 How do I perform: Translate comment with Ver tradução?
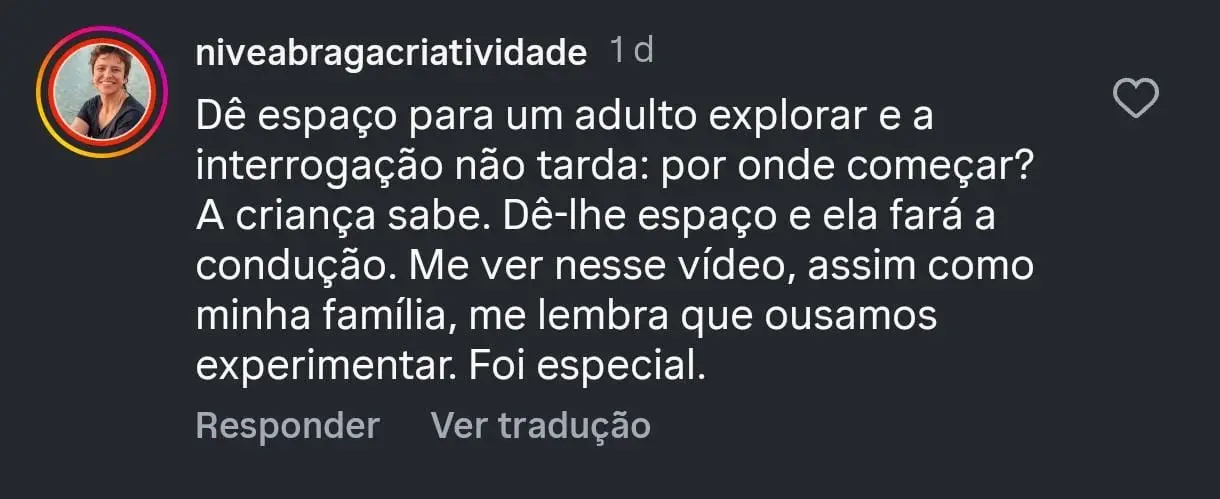click(540, 425)
